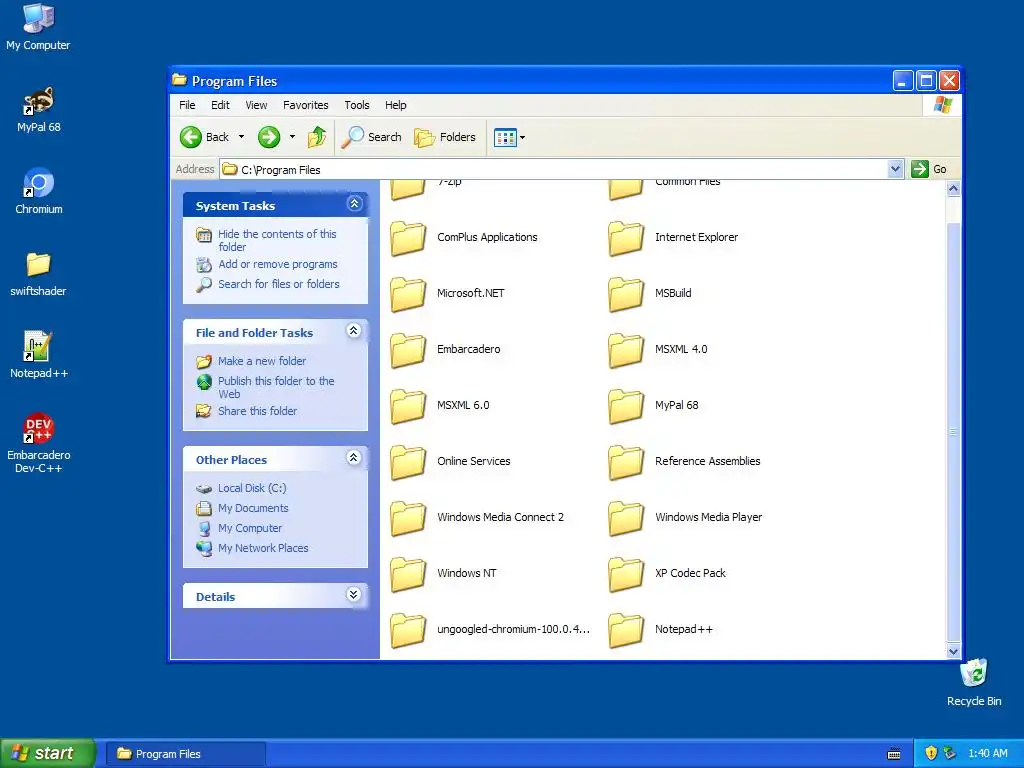Go to Local Disk (C:)
Viewport: 1024px width, 768px height.
pos(251,488)
